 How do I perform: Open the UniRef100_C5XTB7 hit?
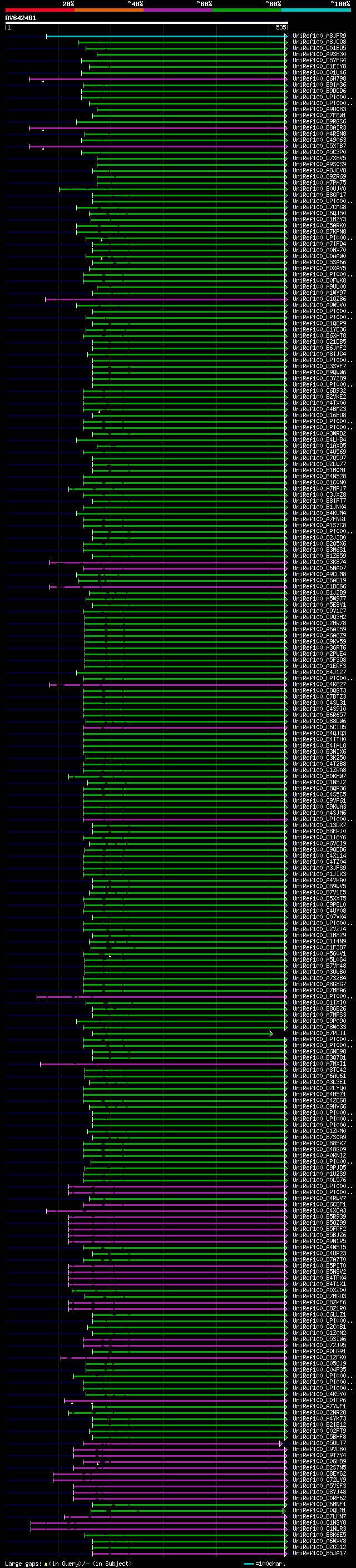(x=319, y=146)
